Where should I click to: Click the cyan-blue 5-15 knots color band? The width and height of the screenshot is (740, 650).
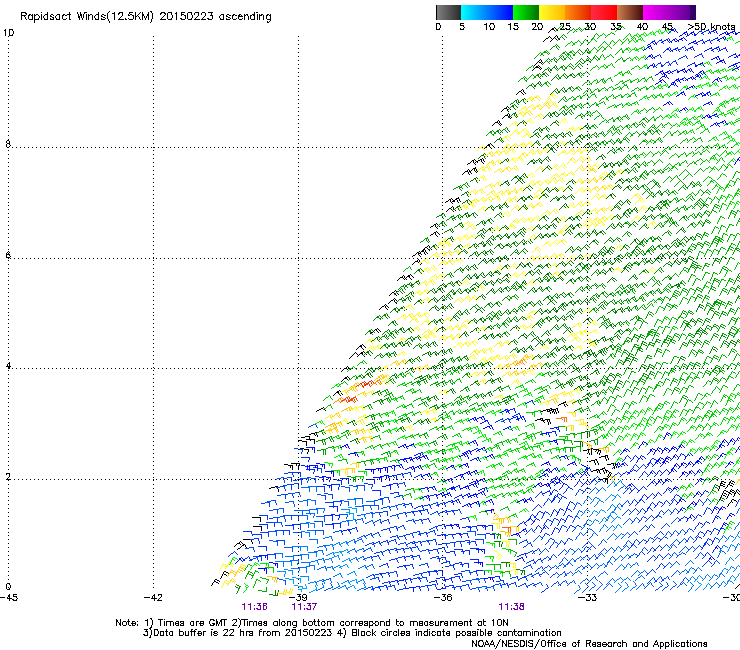coord(487,12)
